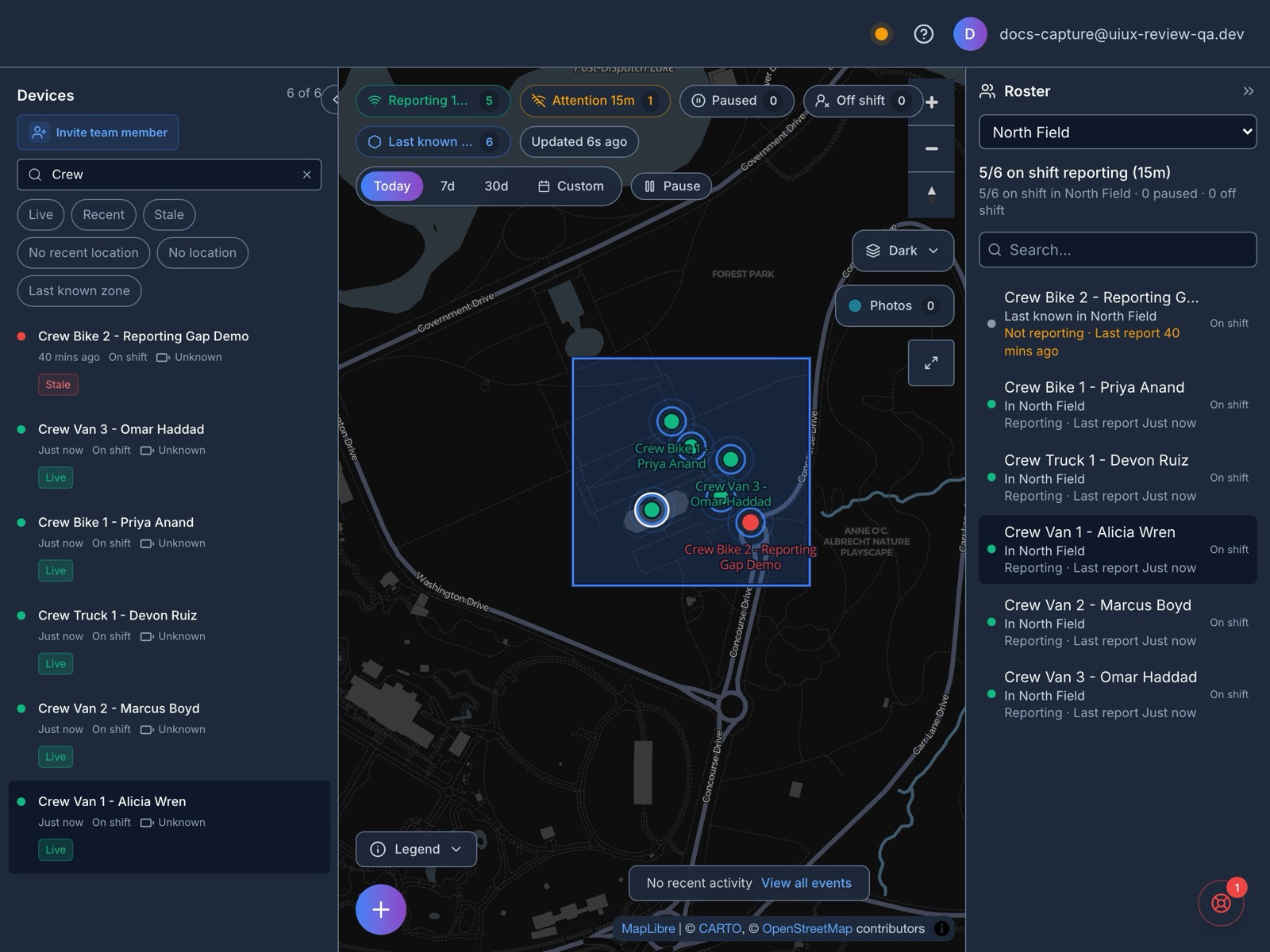Select the Crew Bike 2 red map marker

pos(750,522)
